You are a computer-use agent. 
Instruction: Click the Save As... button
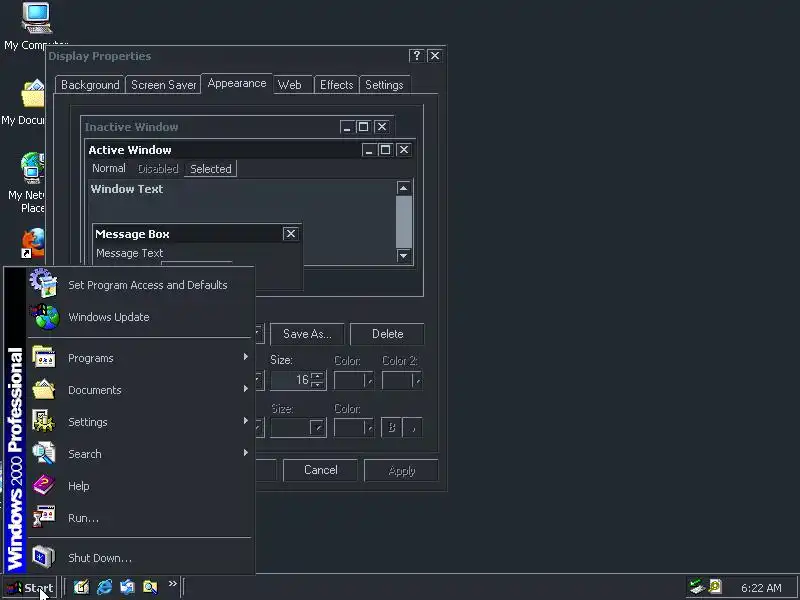(x=307, y=334)
